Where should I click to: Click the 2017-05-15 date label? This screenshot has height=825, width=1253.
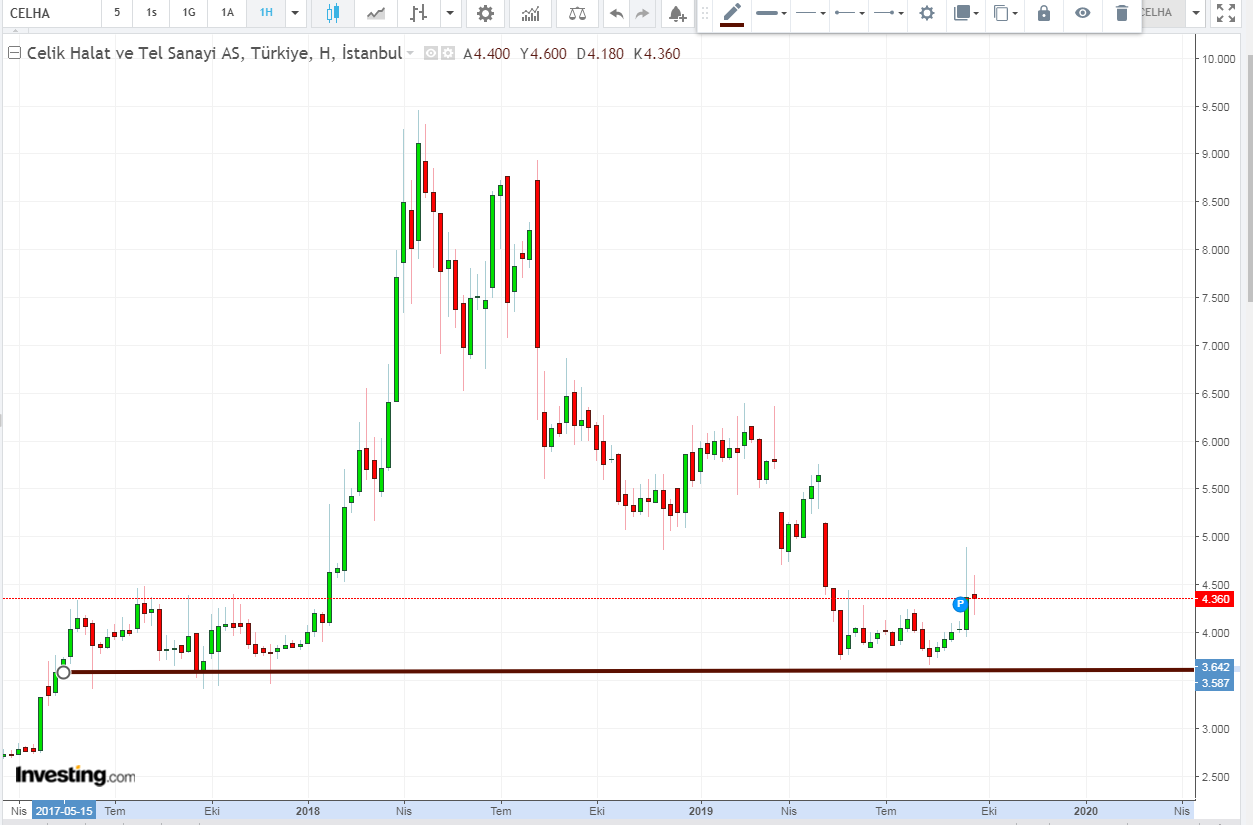click(x=64, y=810)
